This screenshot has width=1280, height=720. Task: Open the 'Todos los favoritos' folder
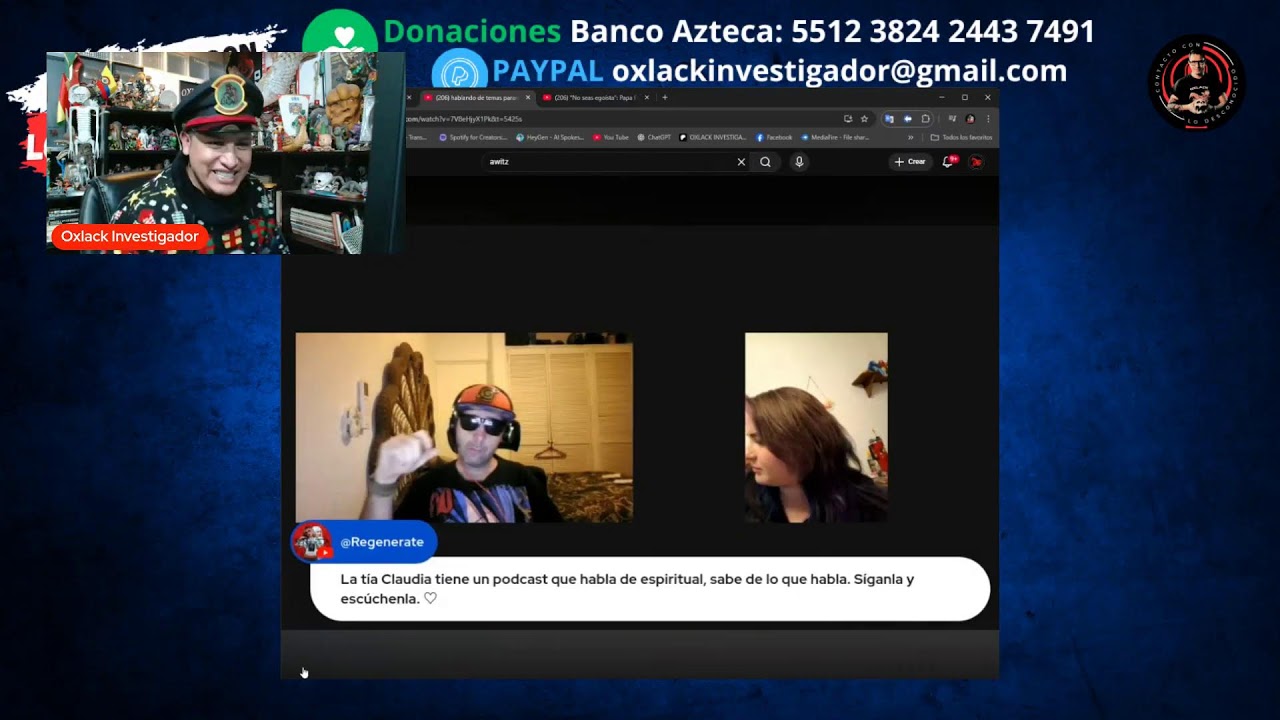(961, 137)
